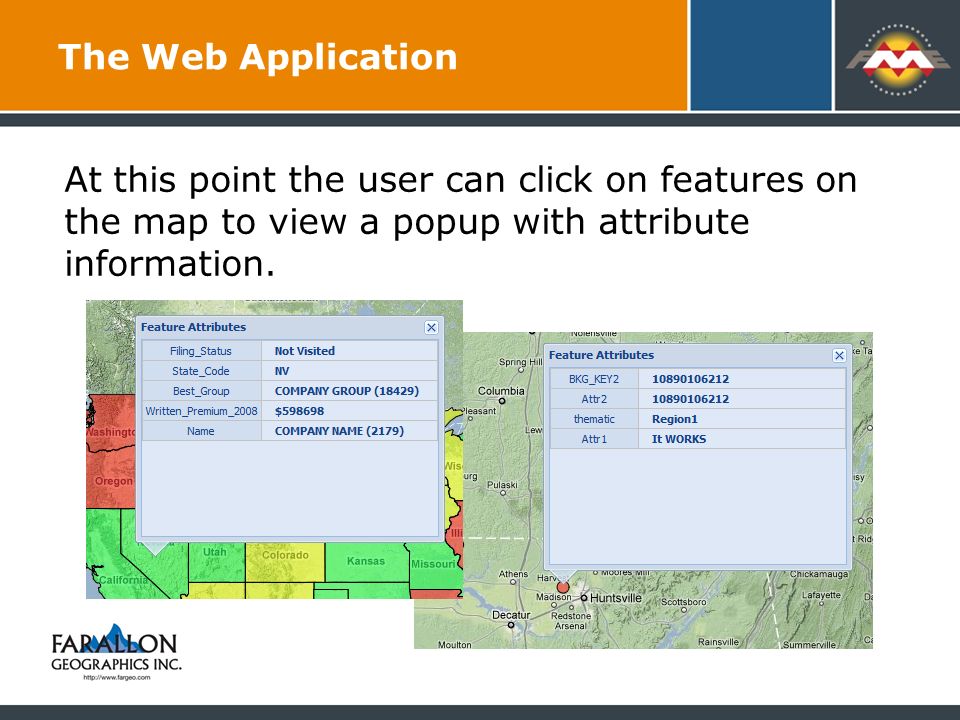This screenshot has width=960, height=720.
Task: Click the left popup 'Feature Attributes' title
Action: 193,327
